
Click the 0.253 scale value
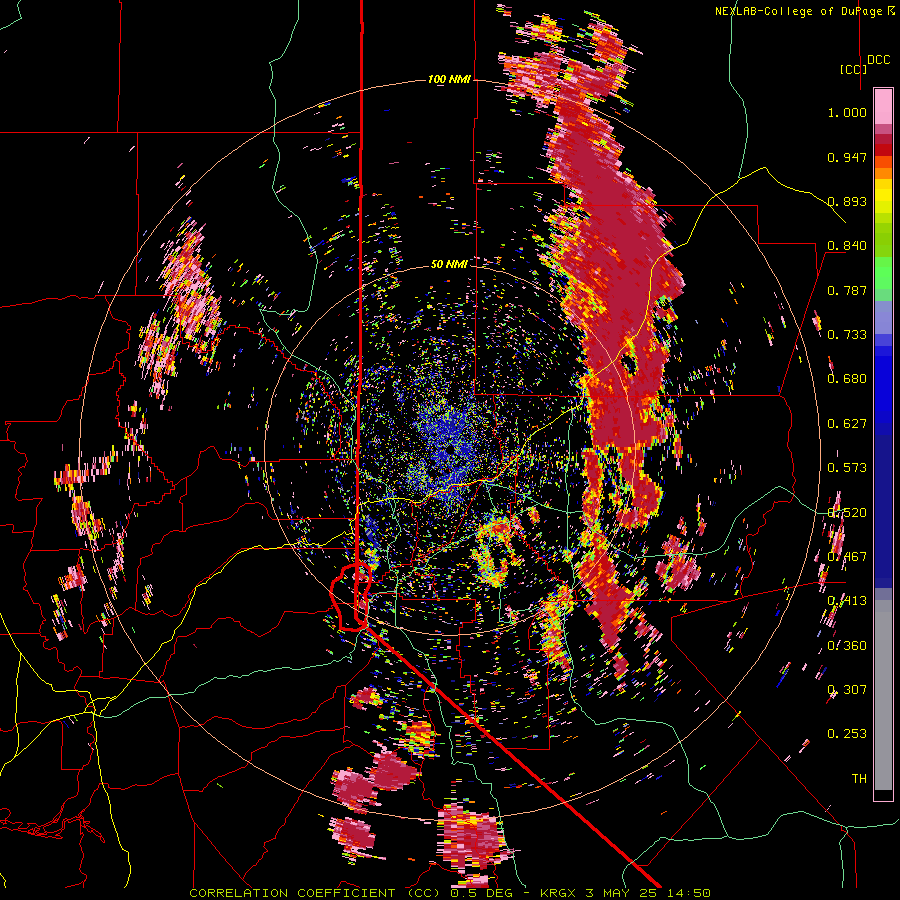[x=847, y=734]
